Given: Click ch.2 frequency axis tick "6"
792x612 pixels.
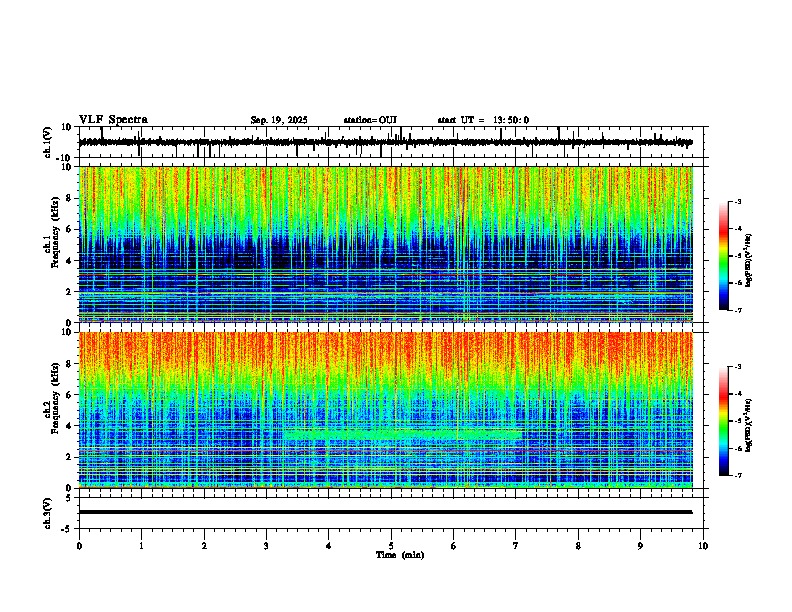Looking at the screenshot, I should tap(69, 395).
